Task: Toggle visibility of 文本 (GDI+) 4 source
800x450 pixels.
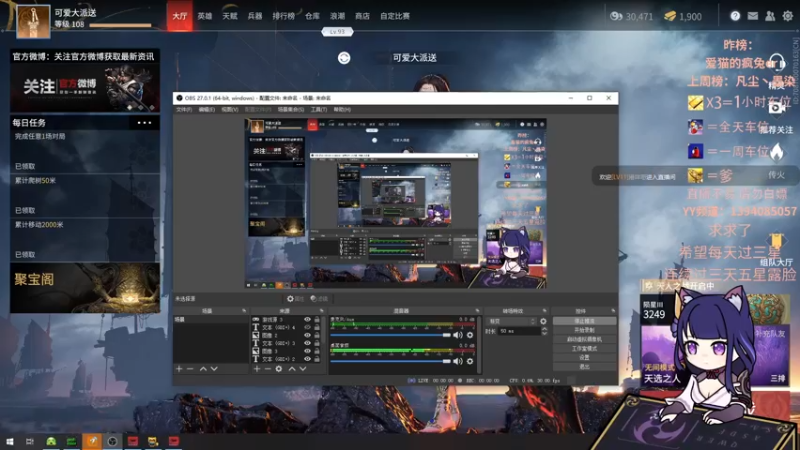Action: pyautogui.click(x=307, y=328)
